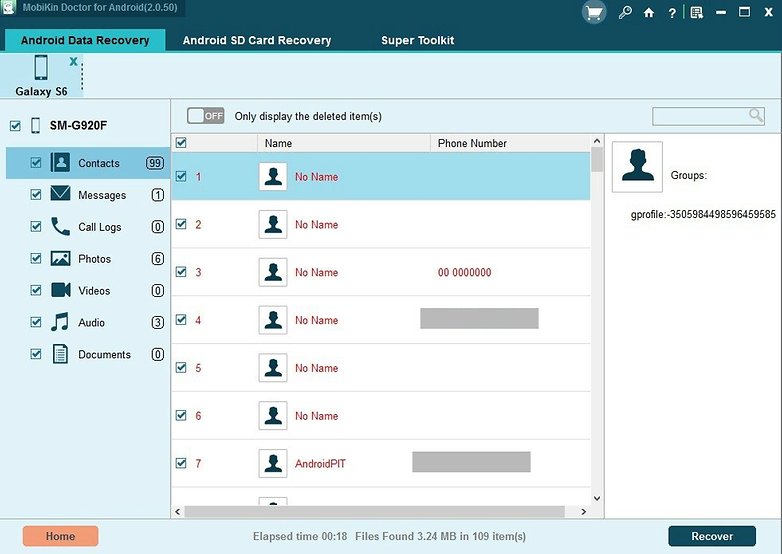782x554 pixels.
Task: Click the Home button at bottom left
Action: (x=60, y=536)
